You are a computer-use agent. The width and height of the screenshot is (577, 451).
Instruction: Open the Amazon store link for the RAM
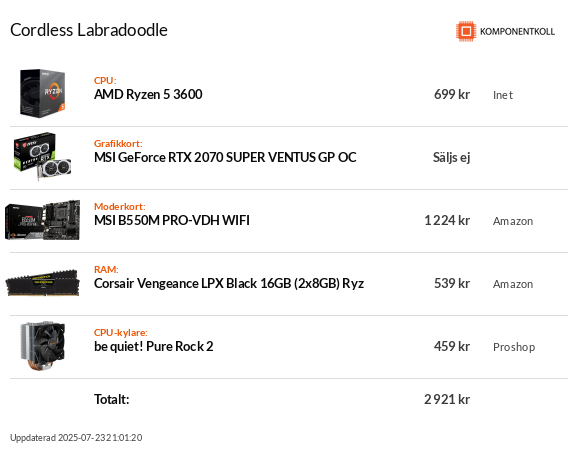pos(513,284)
